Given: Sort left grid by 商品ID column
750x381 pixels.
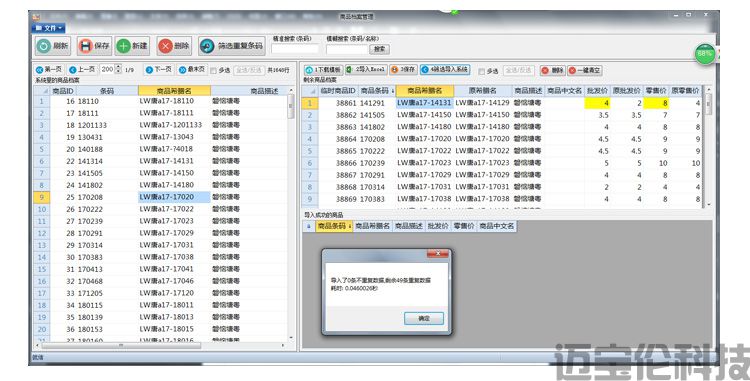Looking at the screenshot, I should (63, 91).
